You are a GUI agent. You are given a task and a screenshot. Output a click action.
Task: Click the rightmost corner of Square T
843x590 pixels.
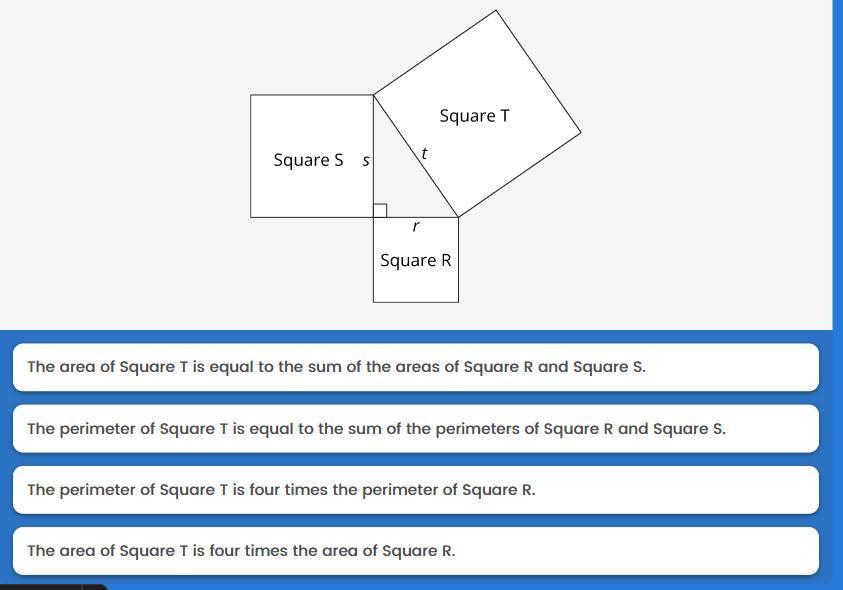(581, 132)
